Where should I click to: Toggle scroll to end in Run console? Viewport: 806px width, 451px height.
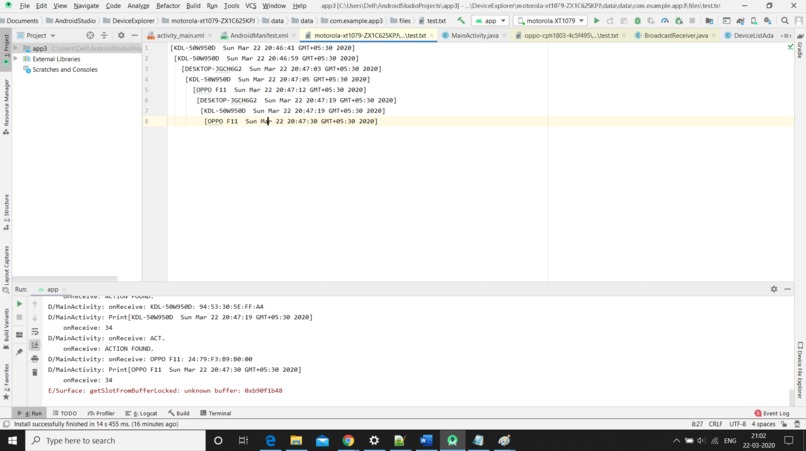35,345
